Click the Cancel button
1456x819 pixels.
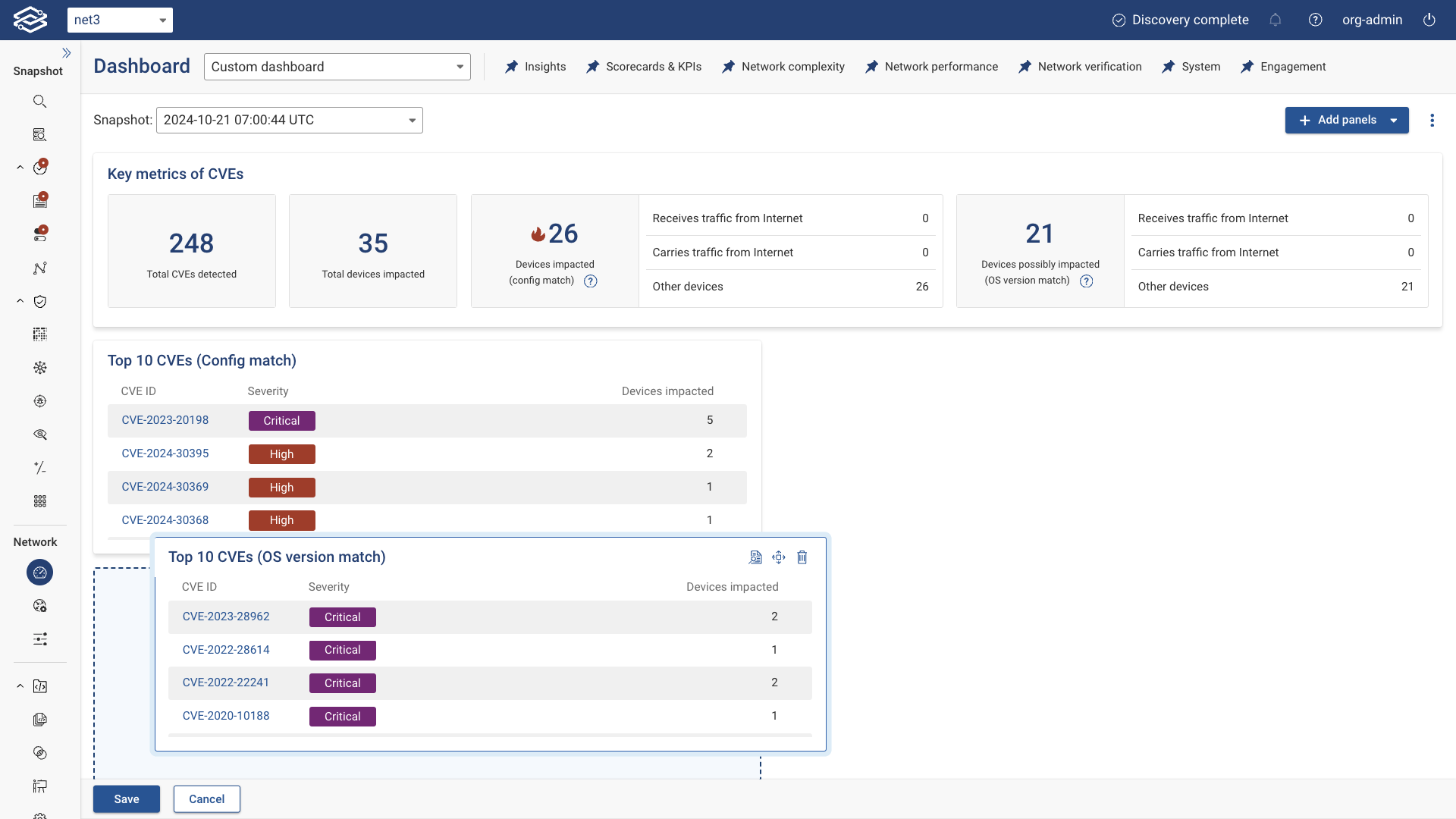tap(206, 799)
